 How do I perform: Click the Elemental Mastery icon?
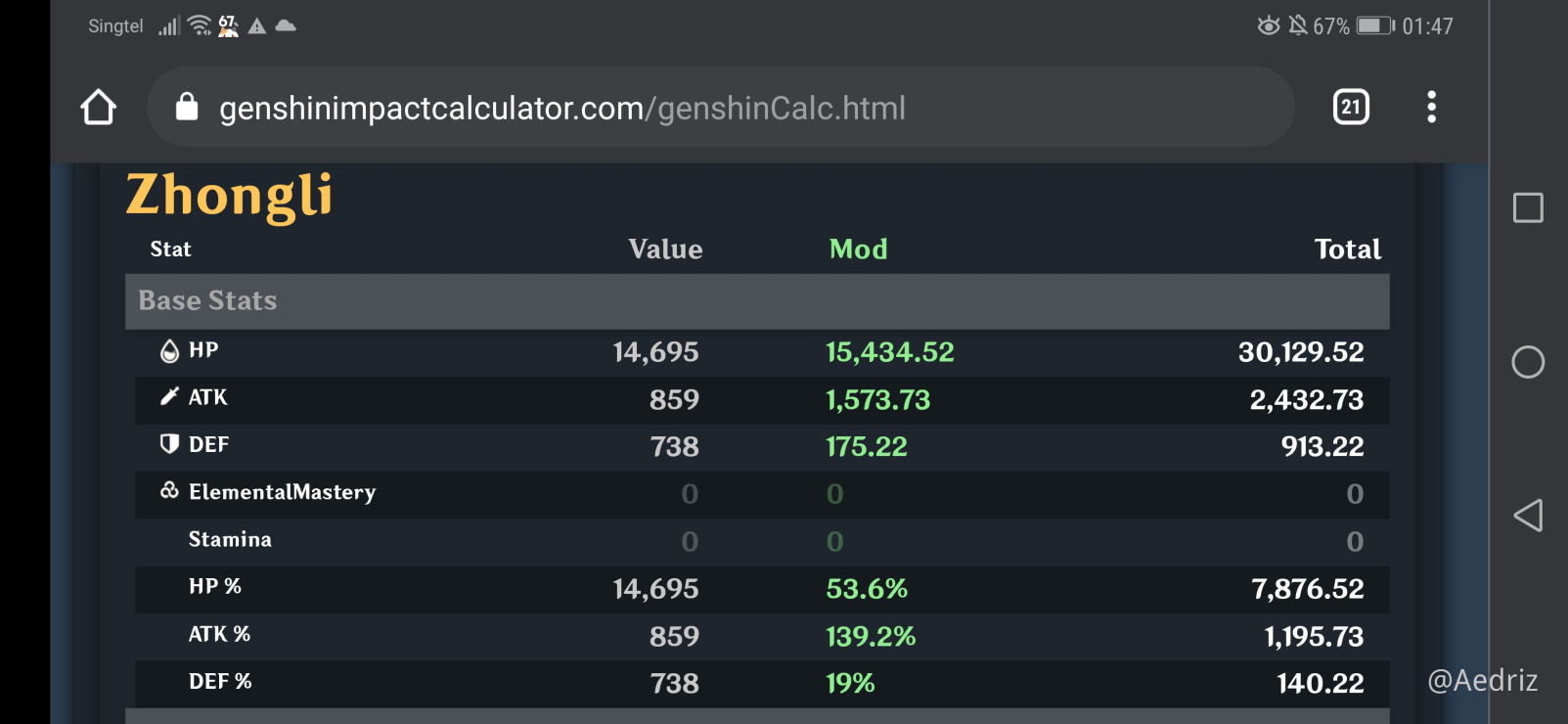(x=169, y=490)
